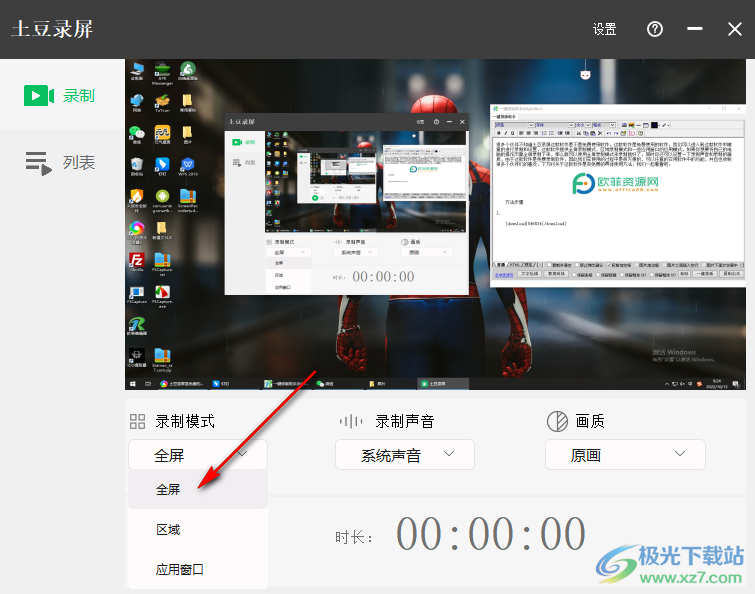This screenshot has height=594, width=755.
Task: Click the question-mark help icon
Action: tap(654, 29)
